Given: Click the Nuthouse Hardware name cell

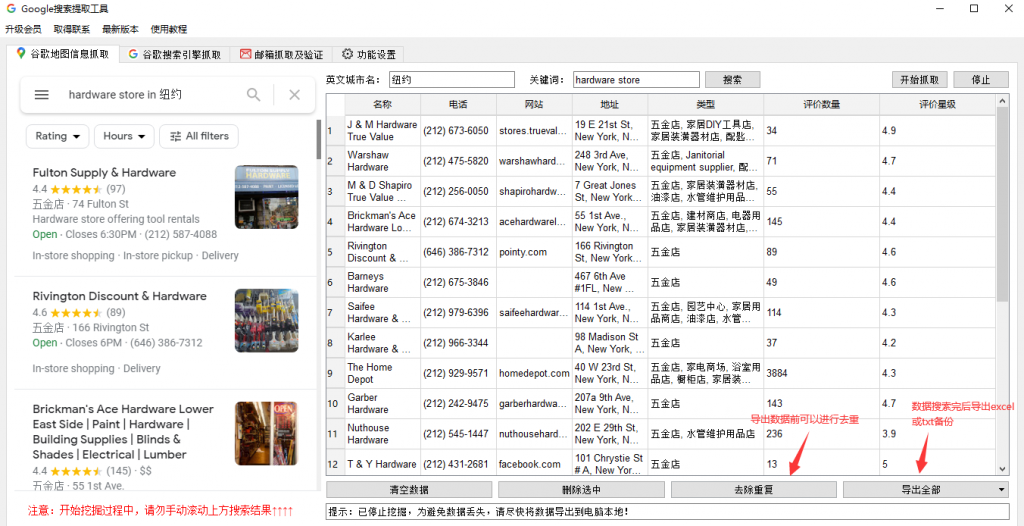Looking at the screenshot, I should [383, 435].
